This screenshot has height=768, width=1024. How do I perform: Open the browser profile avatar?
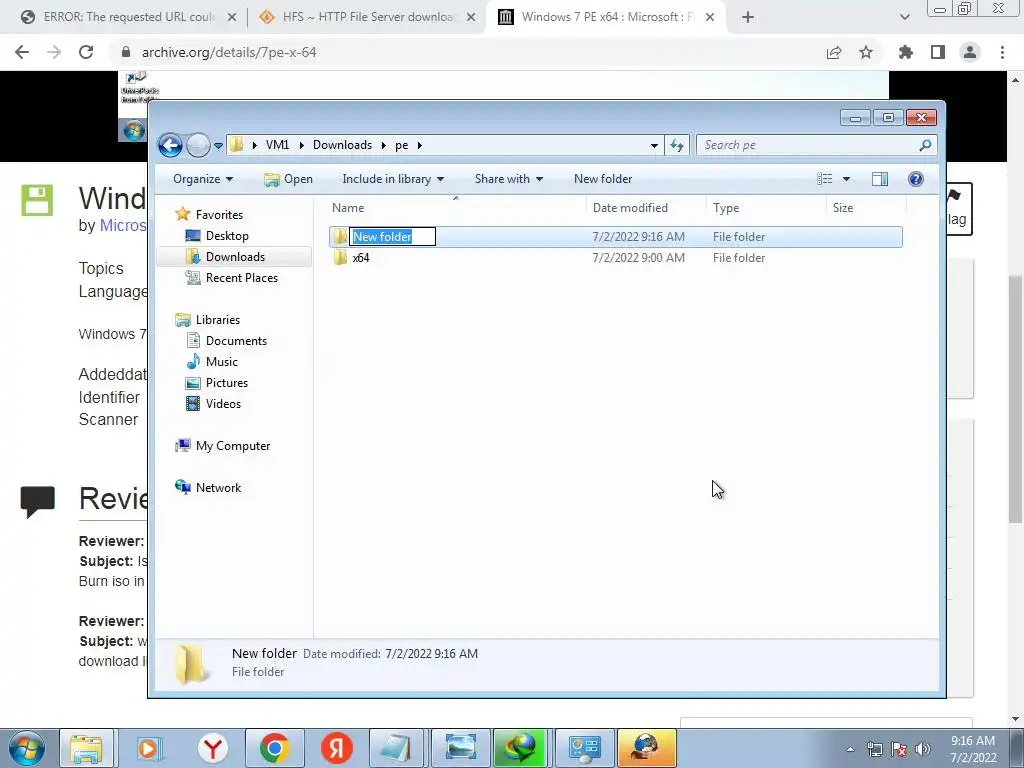coord(970,52)
